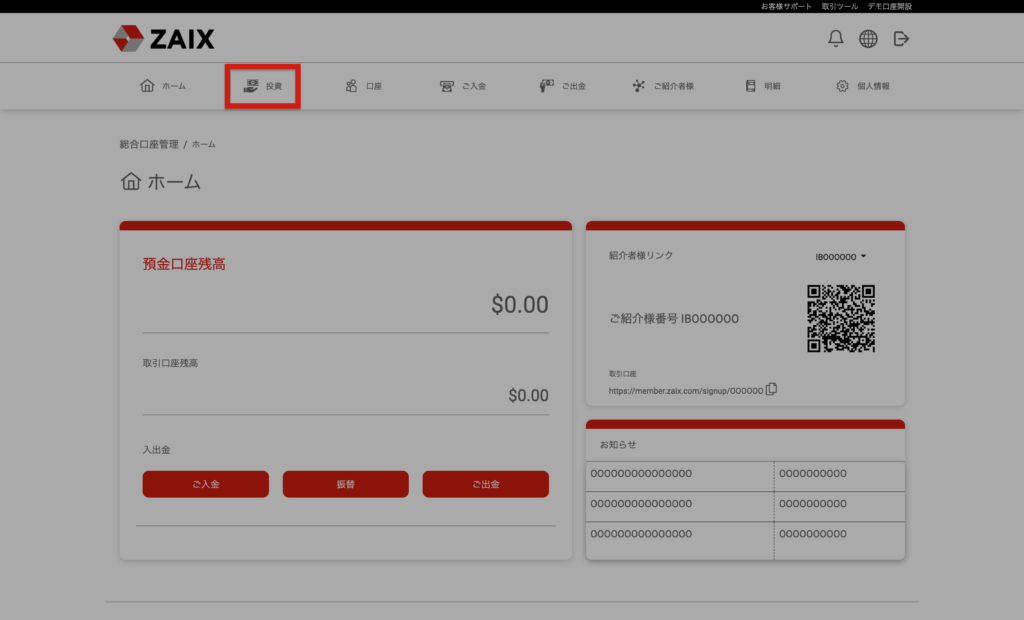Copy the referral link via copy icon
This screenshot has height=620, width=1024.
(x=771, y=390)
